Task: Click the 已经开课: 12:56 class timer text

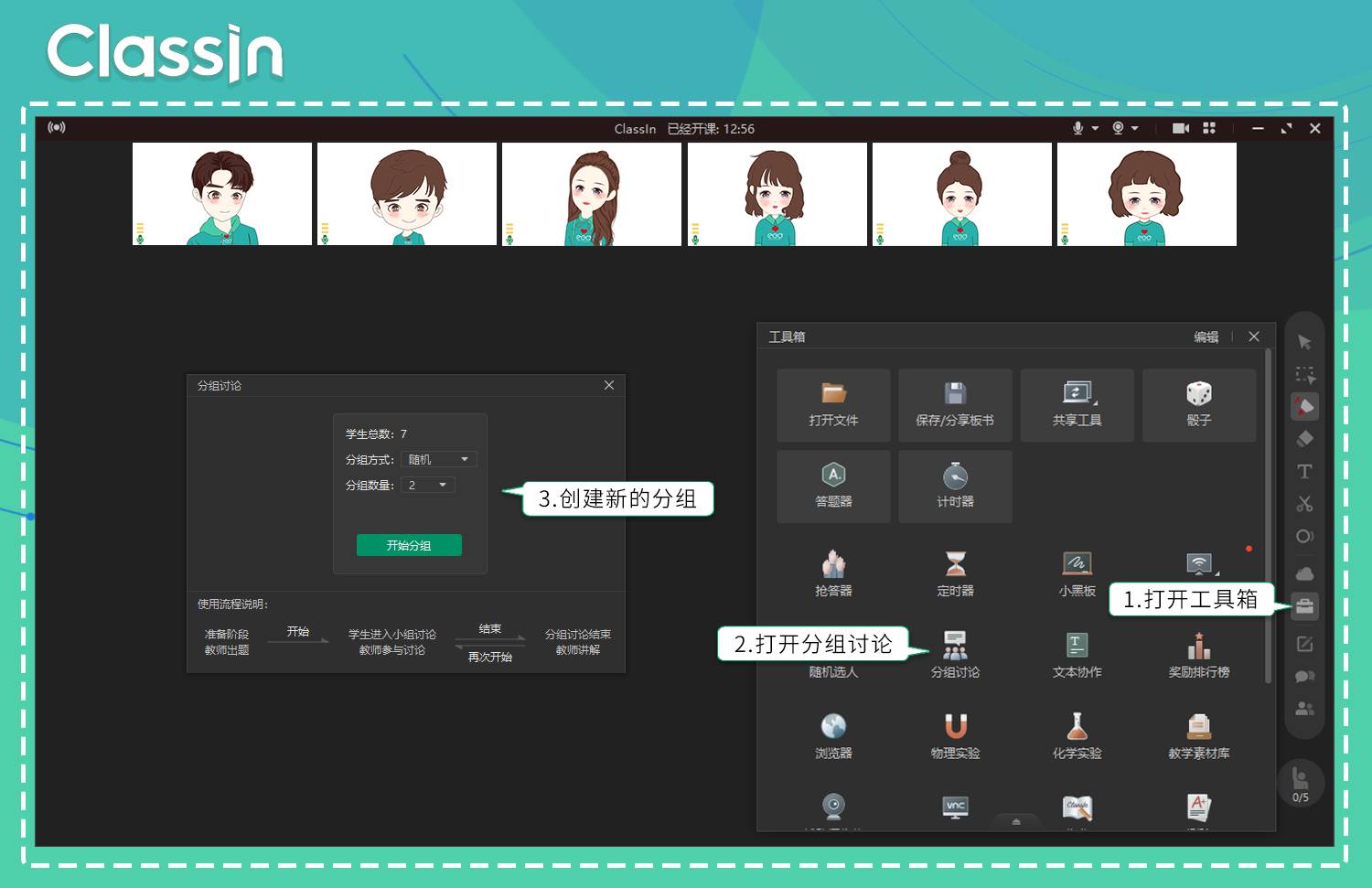Action: click(x=711, y=129)
